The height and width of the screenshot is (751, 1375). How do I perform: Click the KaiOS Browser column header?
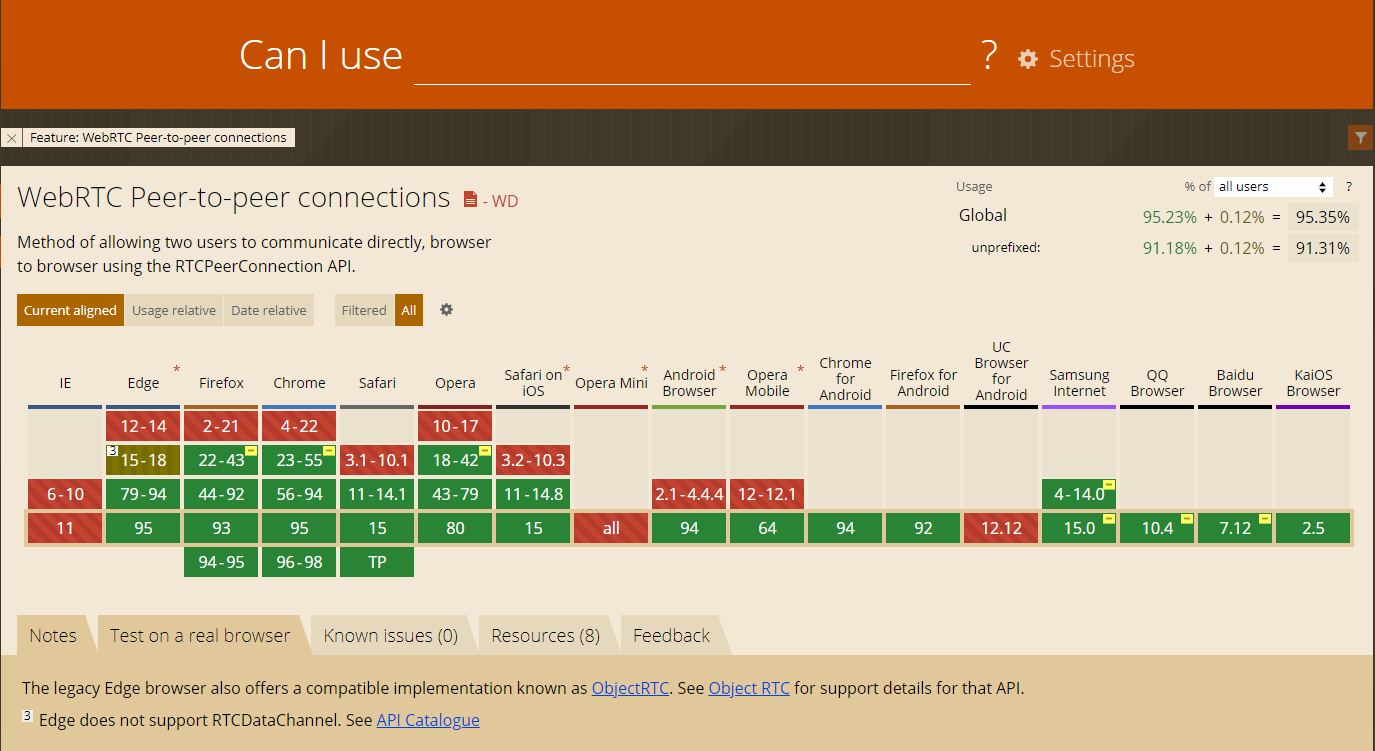click(x=1313, y=383)
